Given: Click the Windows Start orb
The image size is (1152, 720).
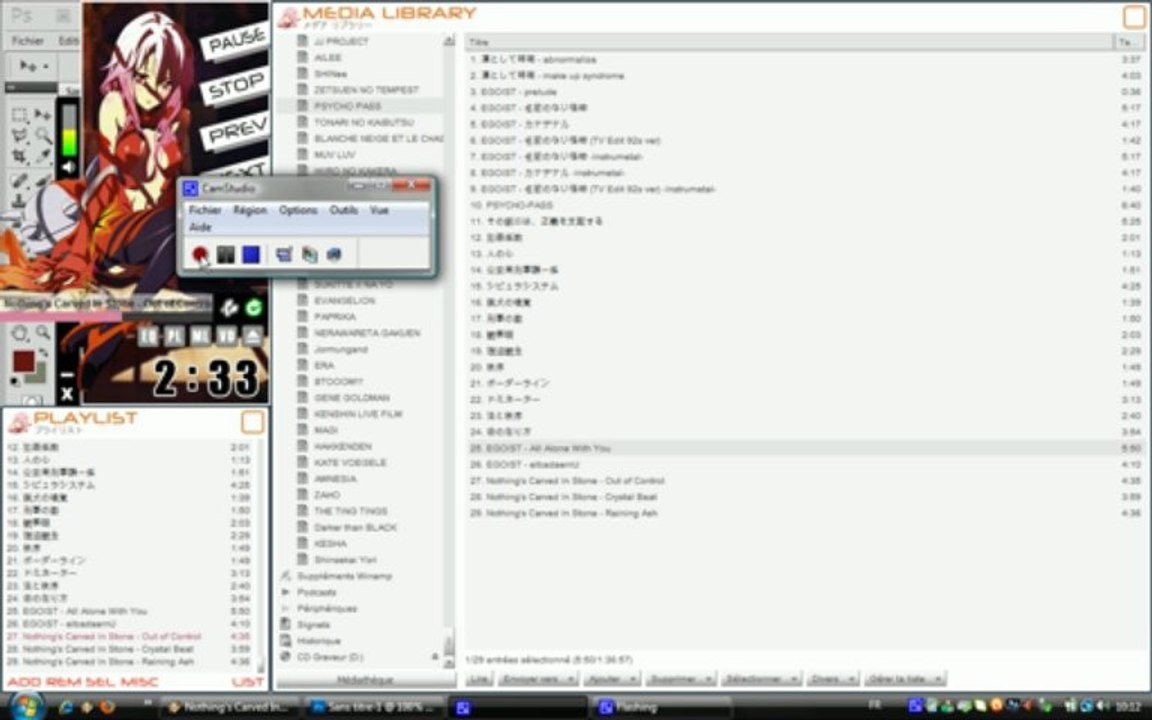Looking at the screenshot, I should point(27,708).
